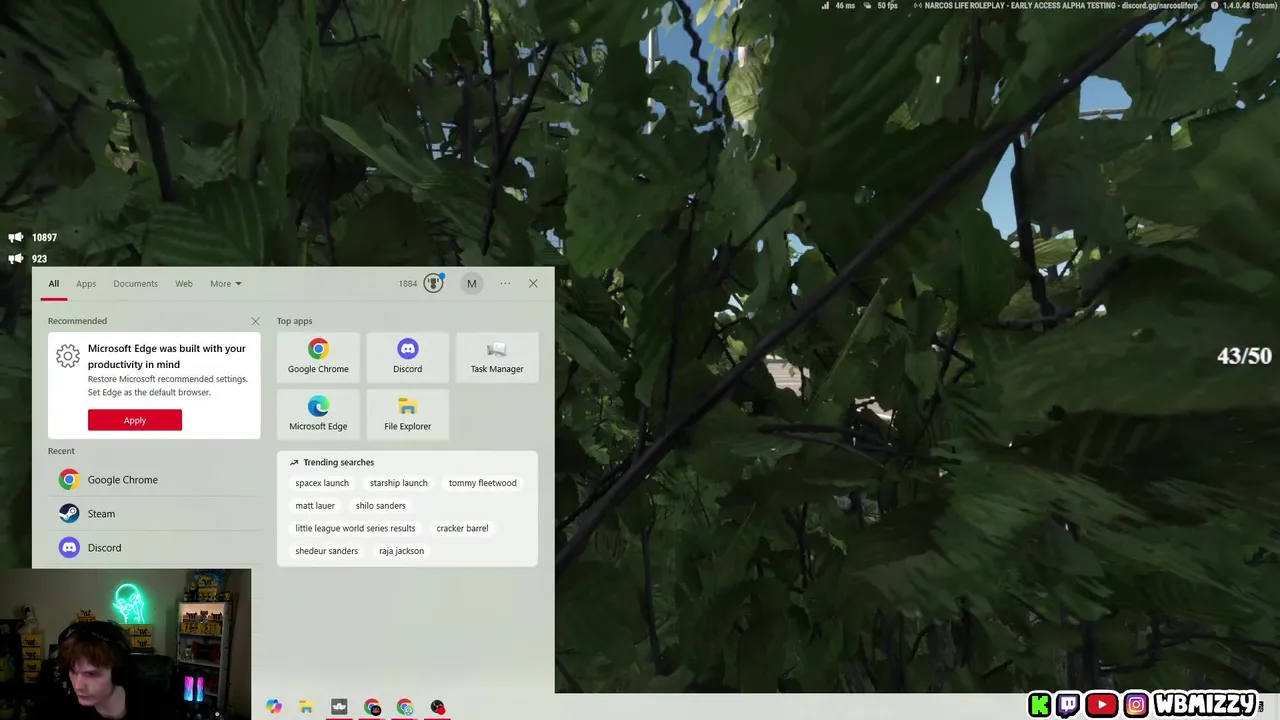Viewport: 1280px width, 720px height.
Task: Search trending 'tommy fleetwood'
Action: (x=483, y=483)
